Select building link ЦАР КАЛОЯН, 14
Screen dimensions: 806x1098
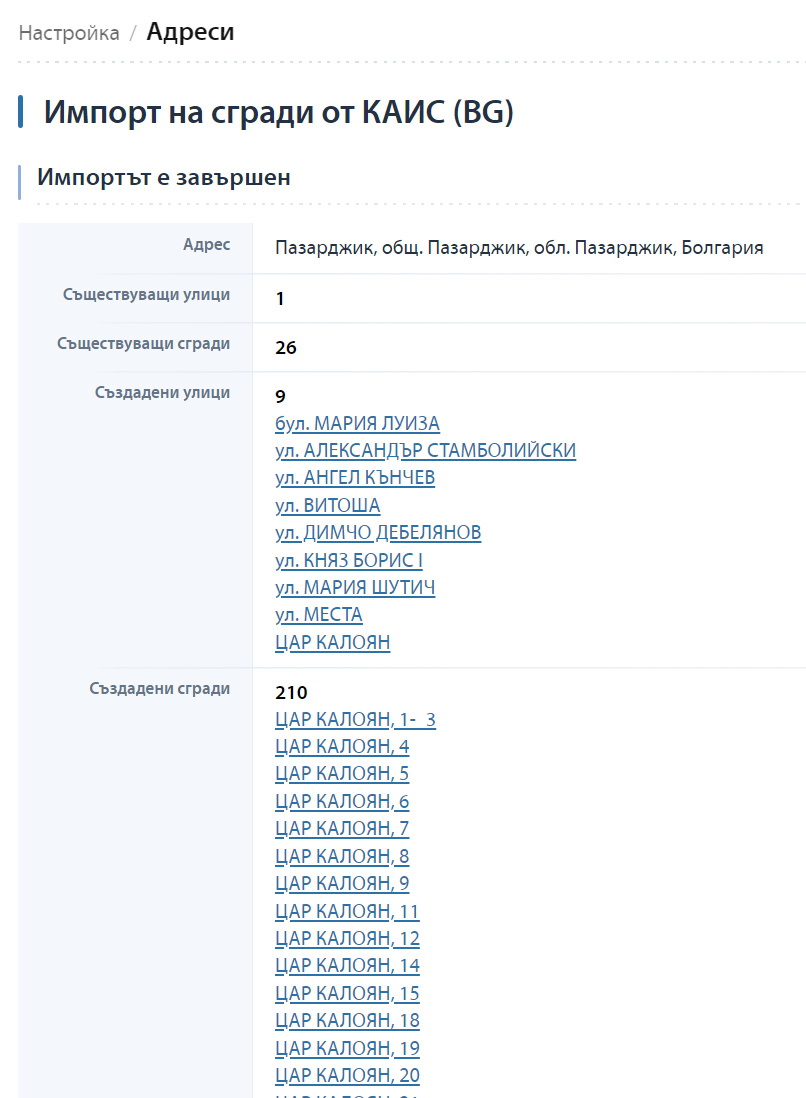347,966
